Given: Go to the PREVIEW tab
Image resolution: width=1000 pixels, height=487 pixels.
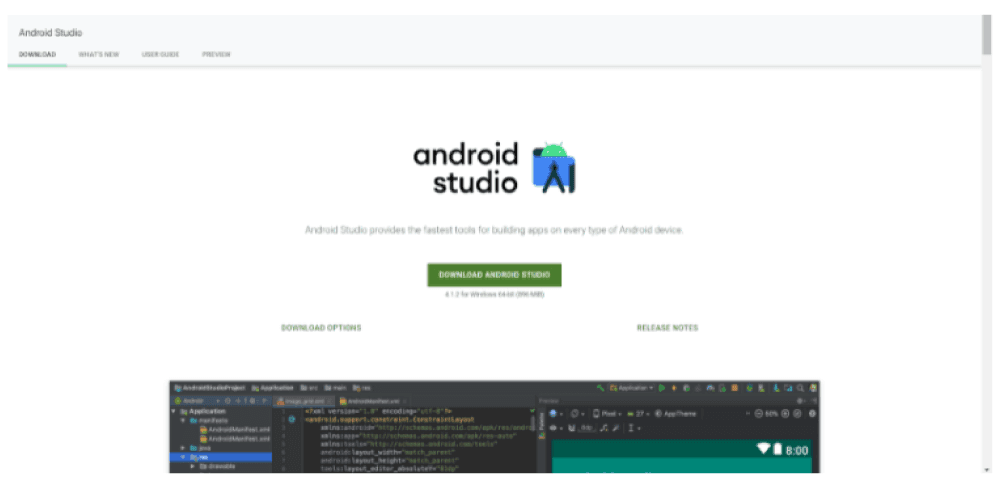Looking at the screenshot, I should click(x=216, y=54).
